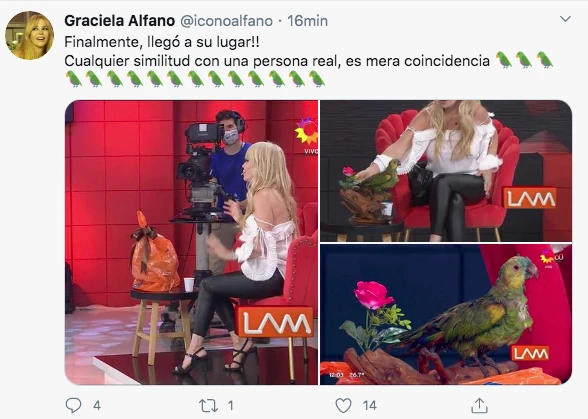Click the reply count 4
This screenshot has height=419, width=588.
97,405
